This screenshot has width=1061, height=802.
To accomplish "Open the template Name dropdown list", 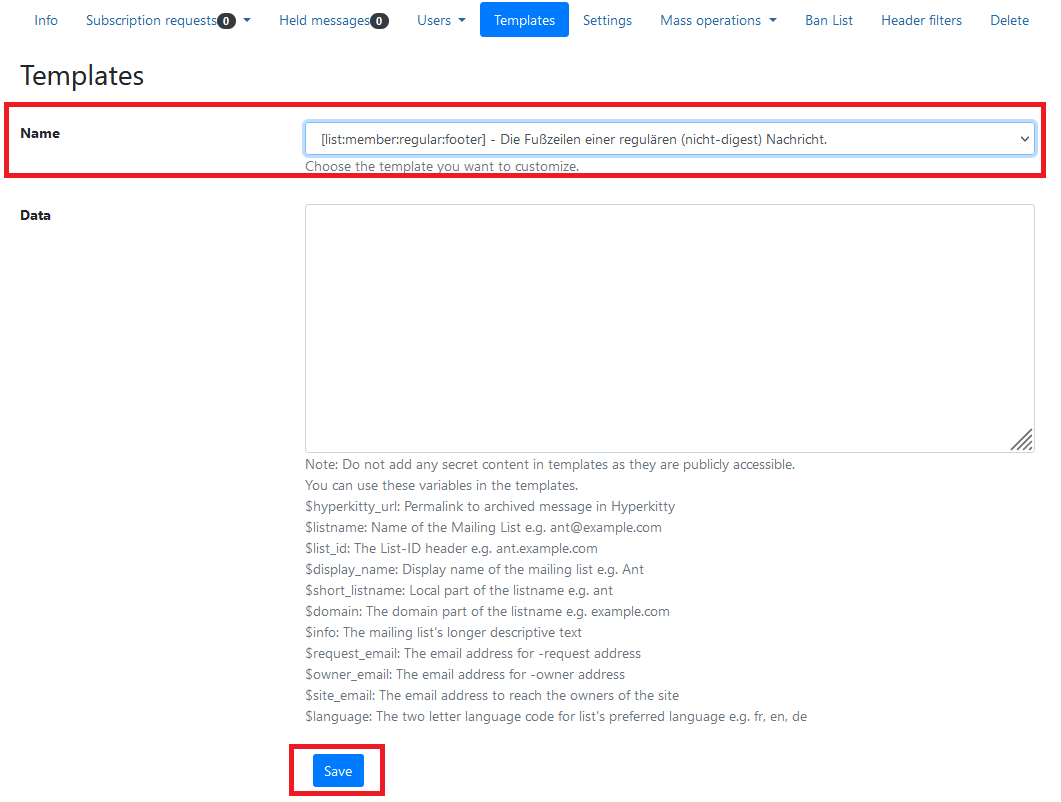I will click(x=668, y=139).
